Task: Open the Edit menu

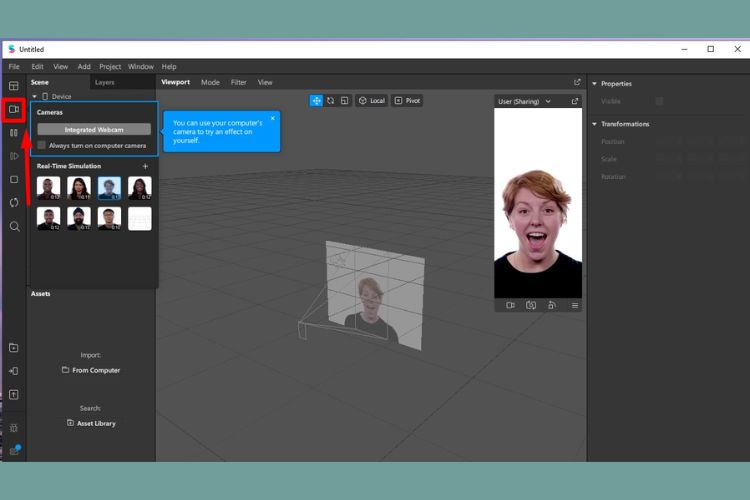Action: point(37,67)
